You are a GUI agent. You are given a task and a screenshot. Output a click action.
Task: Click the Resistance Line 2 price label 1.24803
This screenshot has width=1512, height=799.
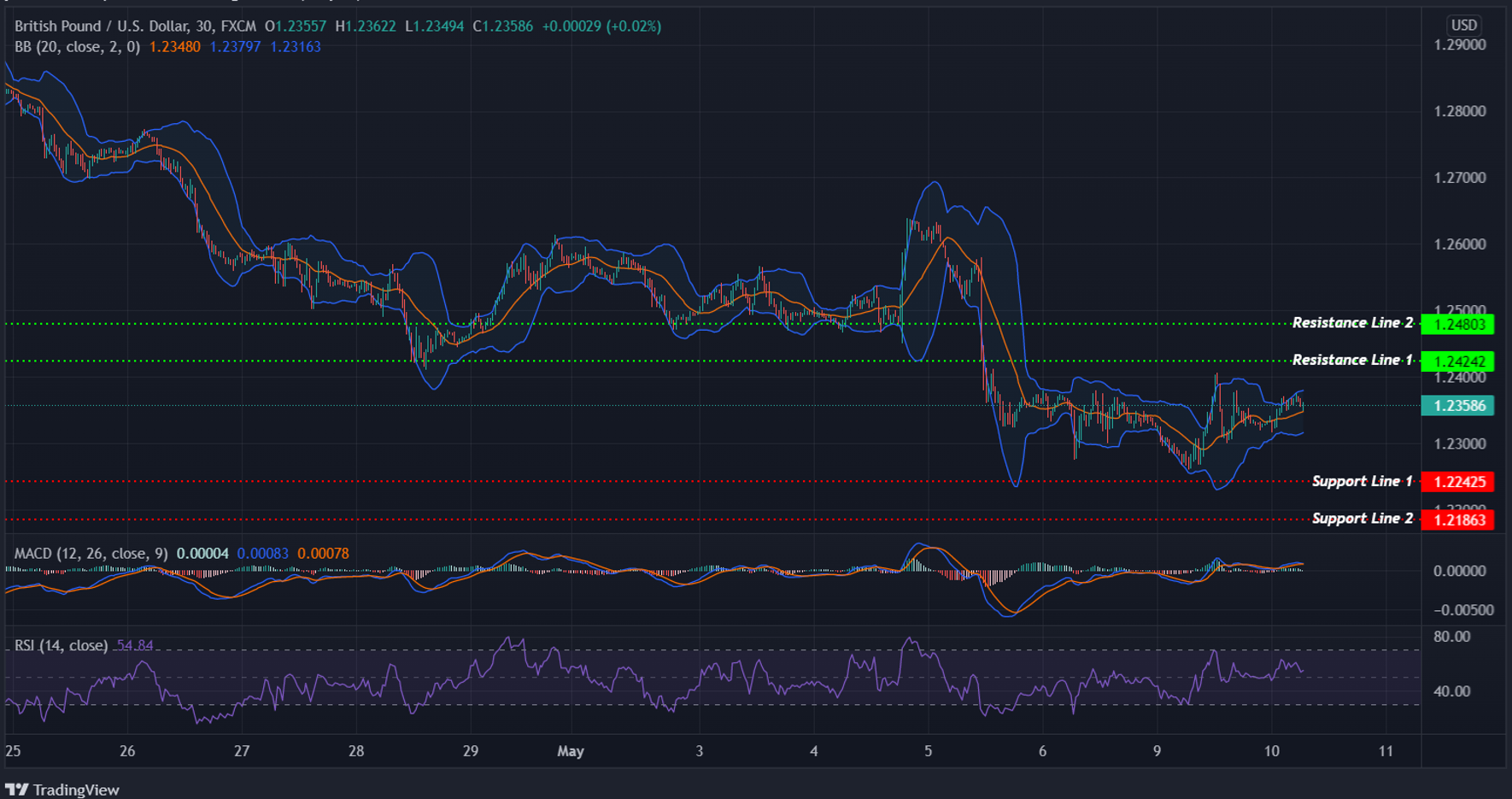pyautogui.click(x=1456, y=324)
